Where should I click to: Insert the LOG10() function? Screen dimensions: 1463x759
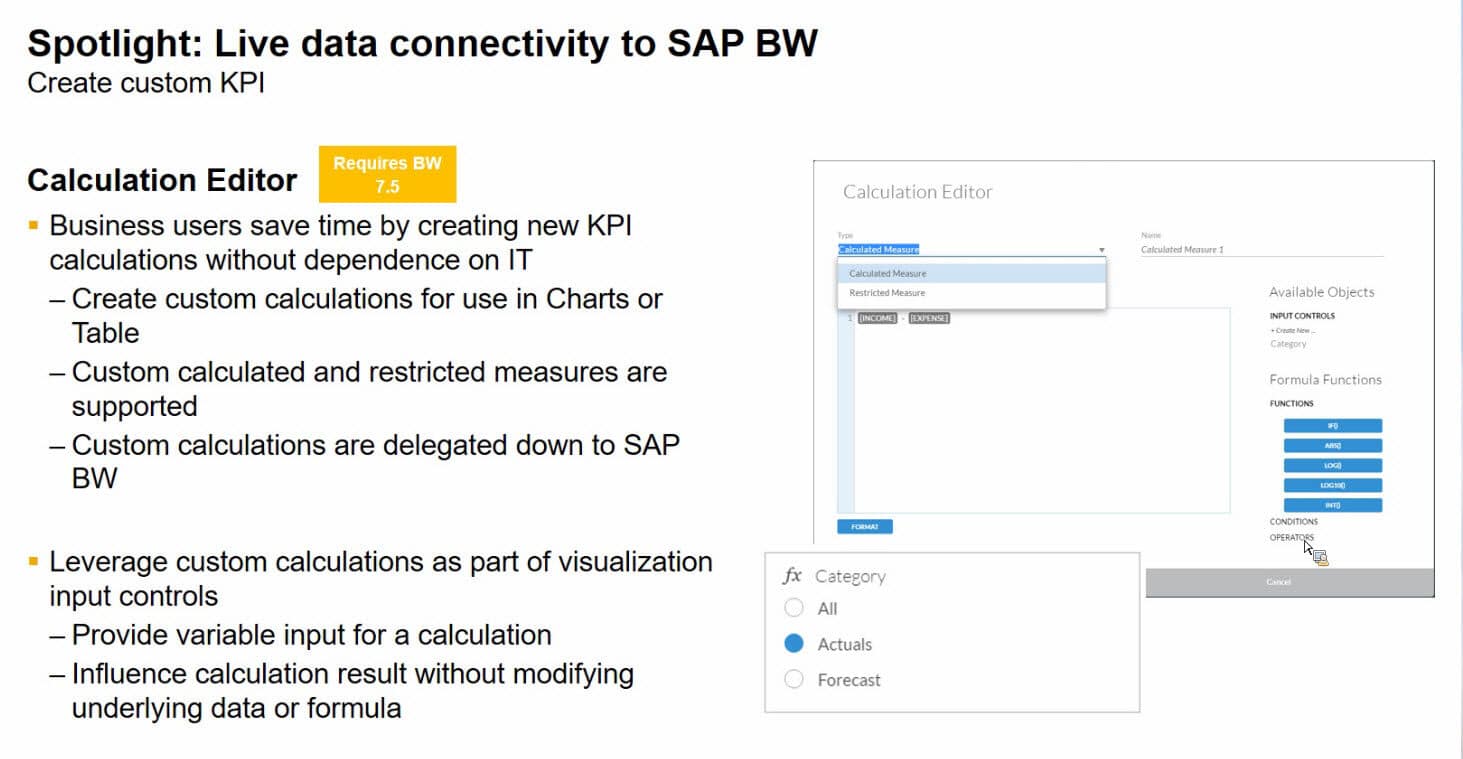[1332, 486]
